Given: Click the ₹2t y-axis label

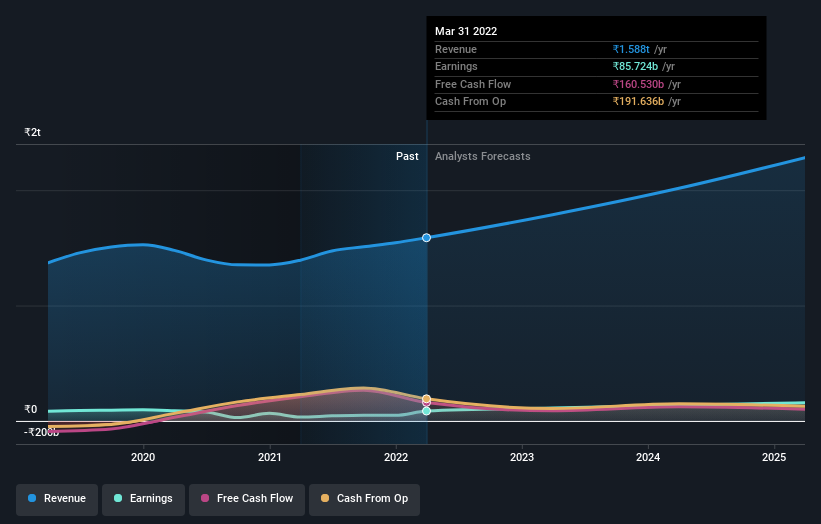Looking at the screenshot, I should (x=32, y=132).
